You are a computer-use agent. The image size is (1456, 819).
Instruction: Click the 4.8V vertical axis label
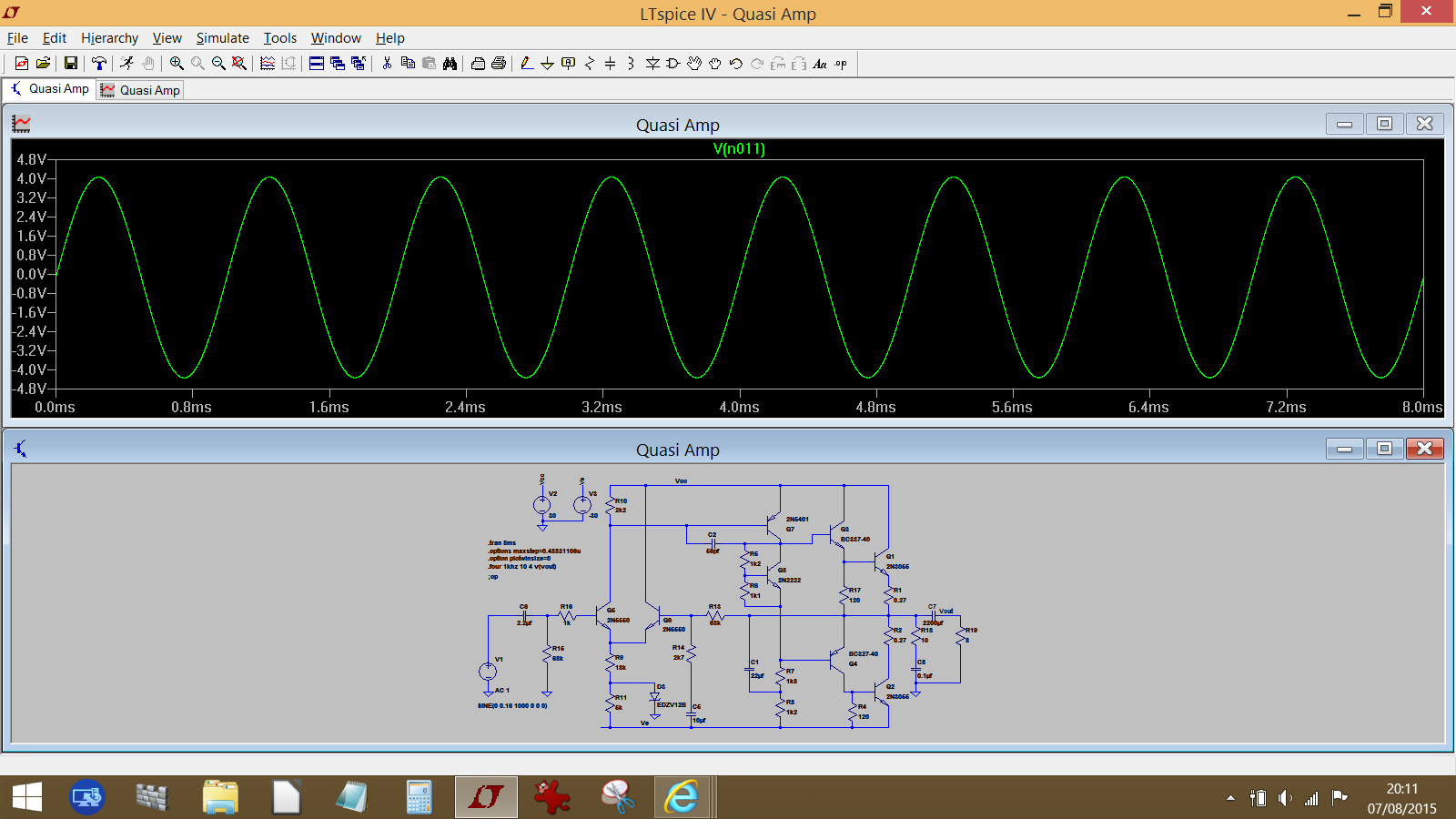coord(31,159)
